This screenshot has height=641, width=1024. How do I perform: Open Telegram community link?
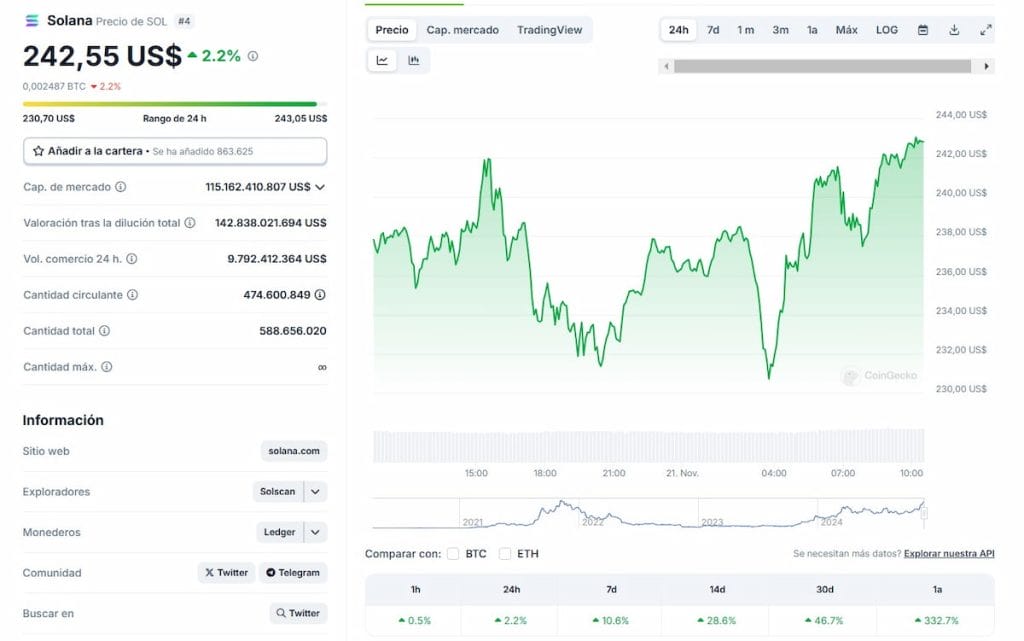pyautogui.click(x=293, y=572)
